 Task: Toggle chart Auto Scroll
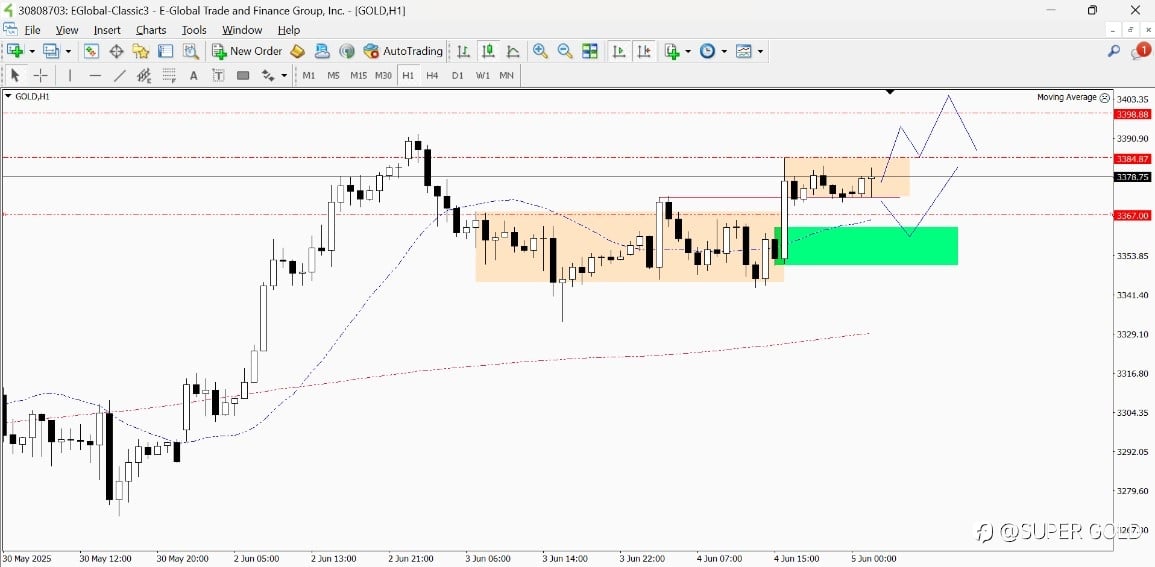point(619,51)
